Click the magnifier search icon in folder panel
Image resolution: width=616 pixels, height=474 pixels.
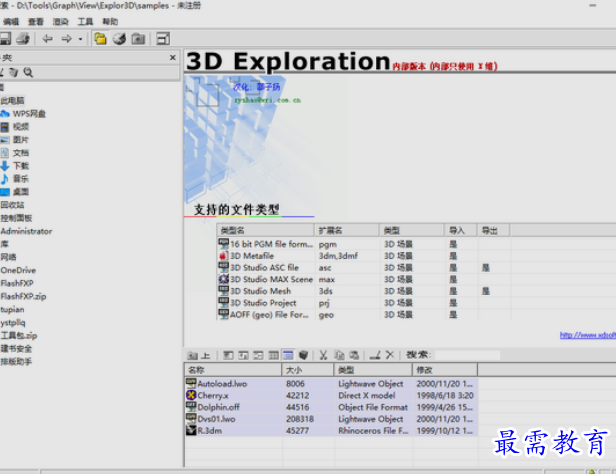(x=28, y=72)
